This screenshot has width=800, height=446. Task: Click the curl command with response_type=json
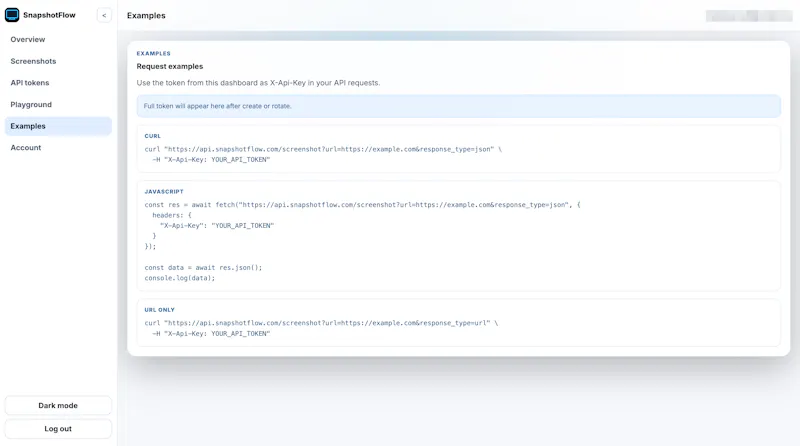[x=323, y=150]
